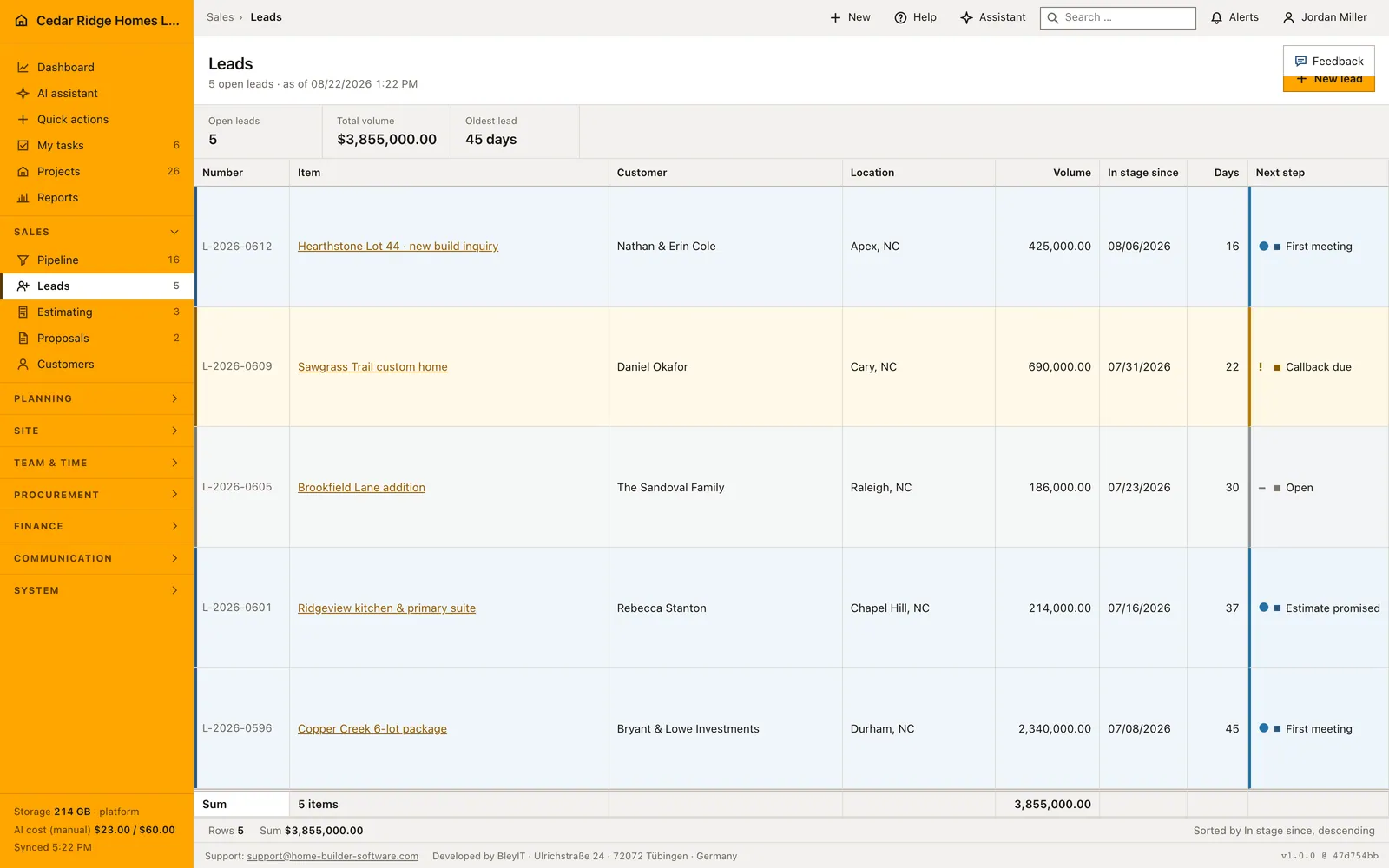
Task: Open the Sawgrass Trail custom home link
Action: 372,367
